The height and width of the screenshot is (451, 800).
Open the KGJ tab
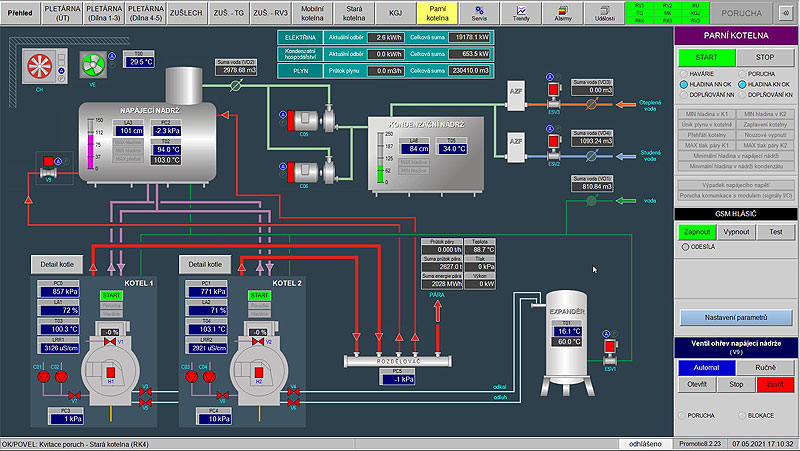tap(395, 13)
